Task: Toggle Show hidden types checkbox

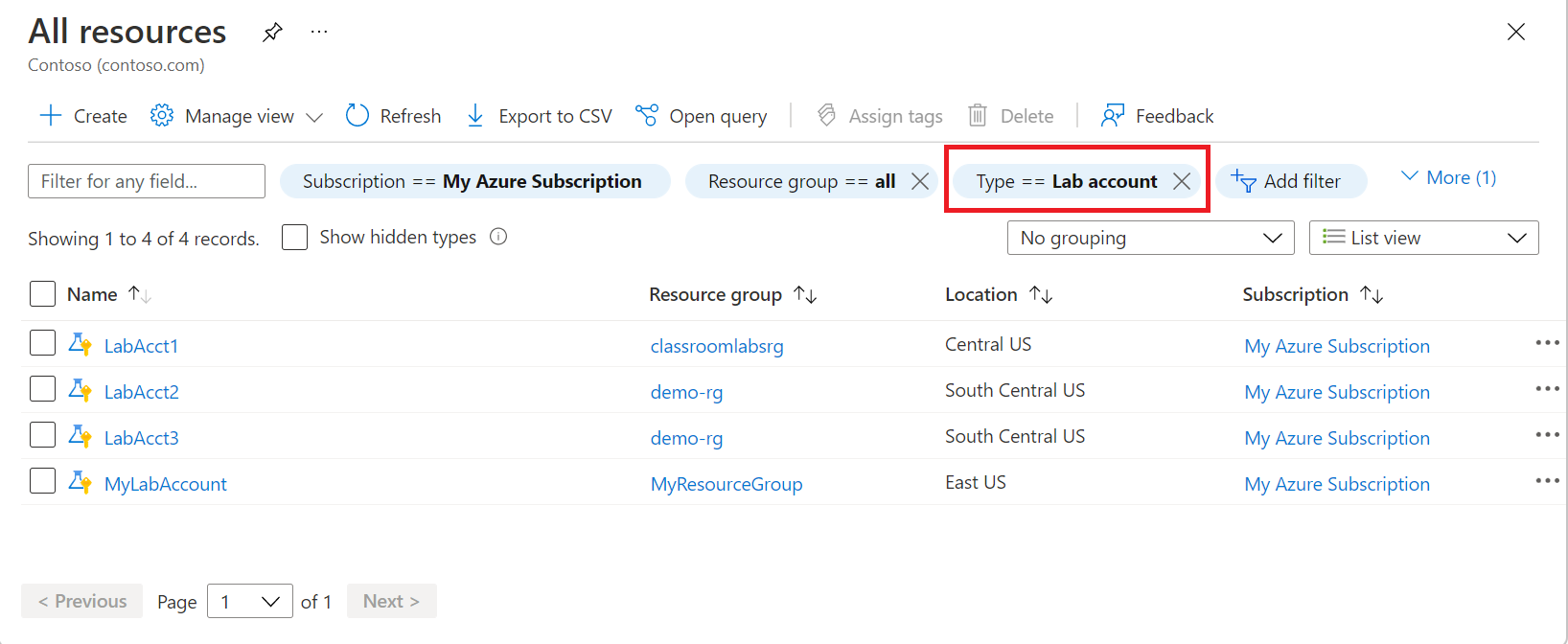Action: click(295, 237)
